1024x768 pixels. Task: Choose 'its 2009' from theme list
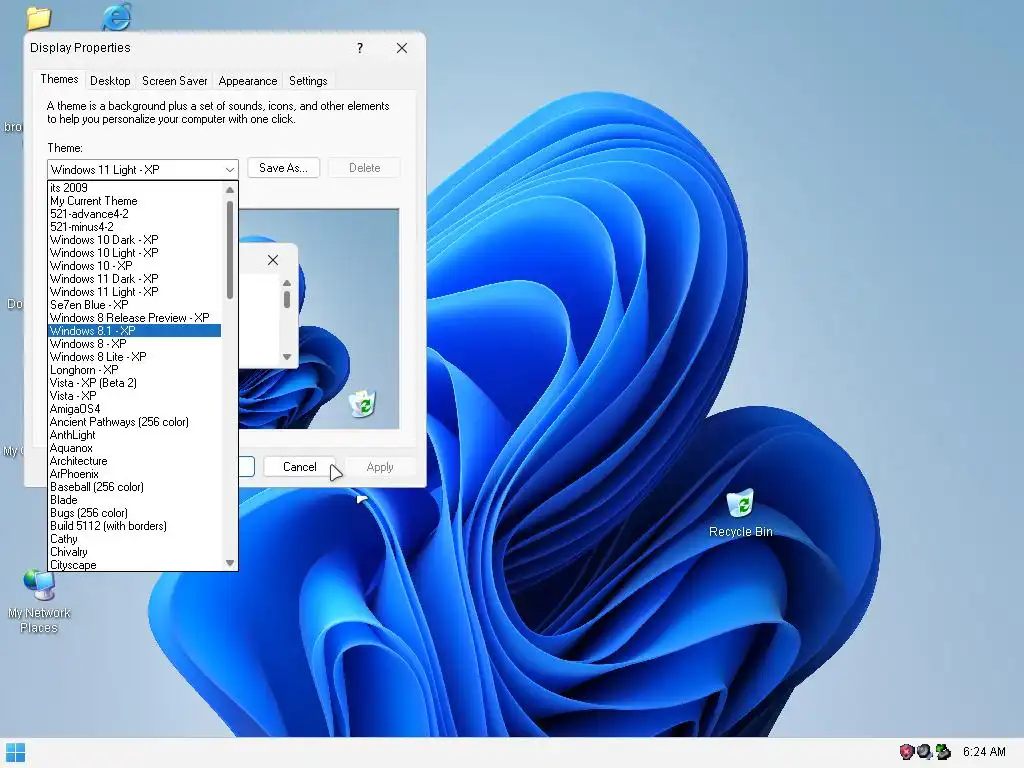click(x=135, y=188)
